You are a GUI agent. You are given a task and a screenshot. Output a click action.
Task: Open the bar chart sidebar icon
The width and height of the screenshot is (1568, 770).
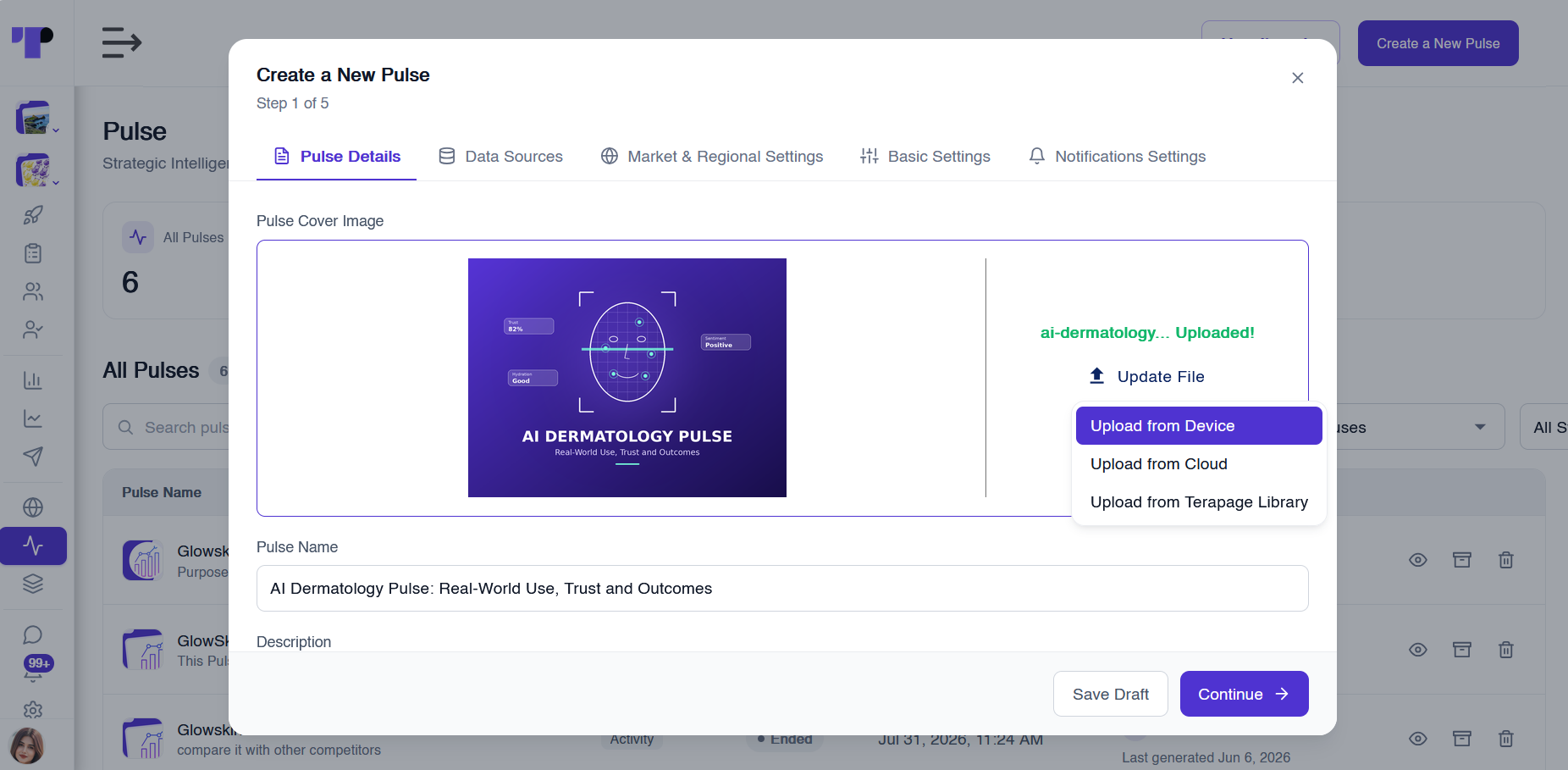click(33, 380)
